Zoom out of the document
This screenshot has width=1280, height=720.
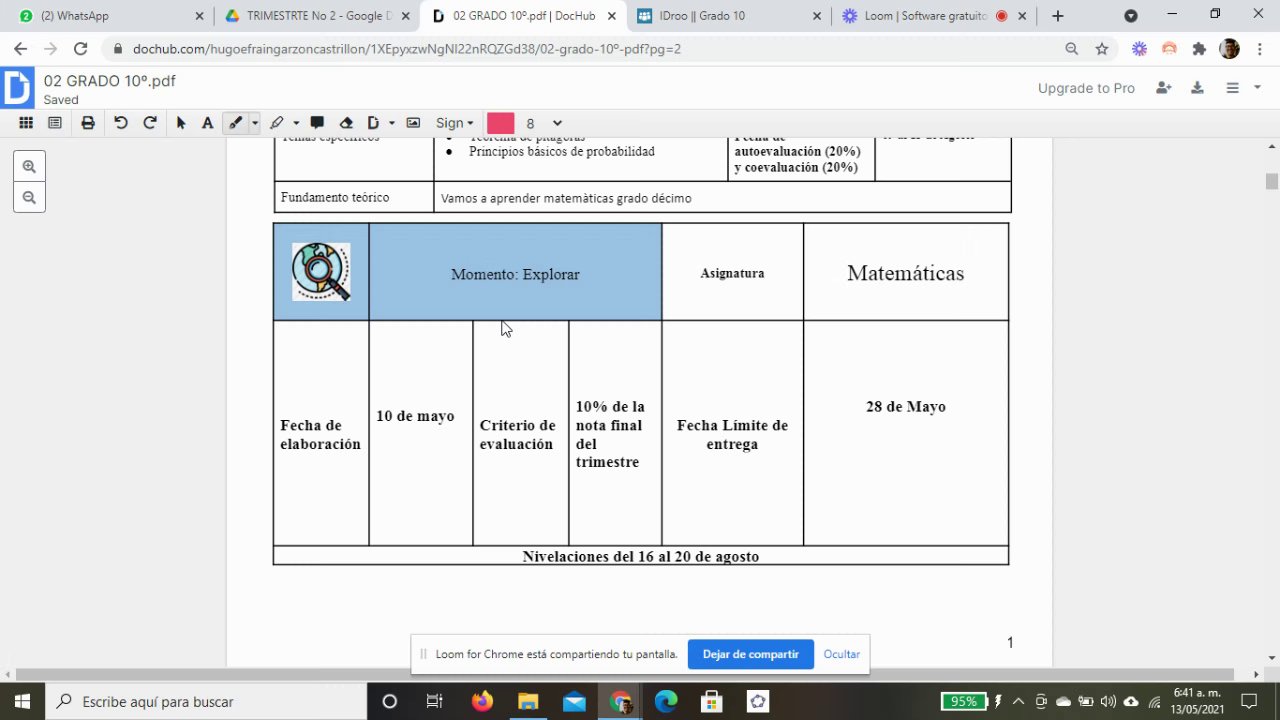[29, 198]
